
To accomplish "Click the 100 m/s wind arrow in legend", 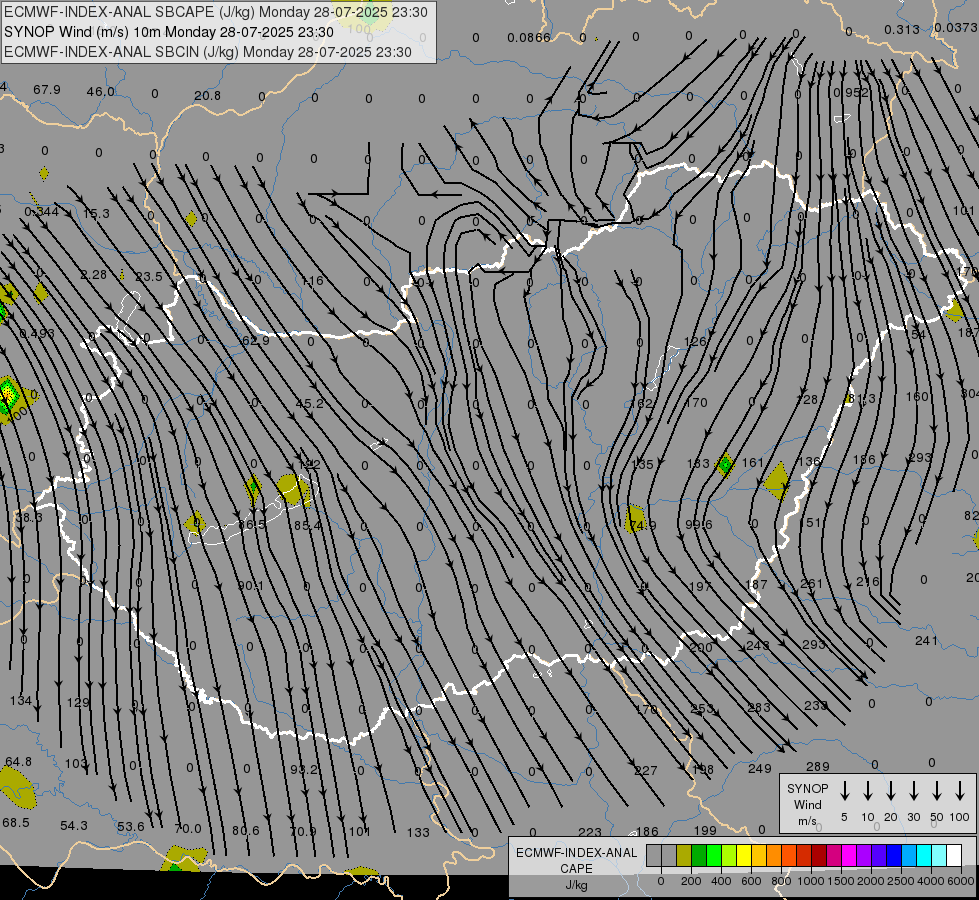I will (960, 791).
